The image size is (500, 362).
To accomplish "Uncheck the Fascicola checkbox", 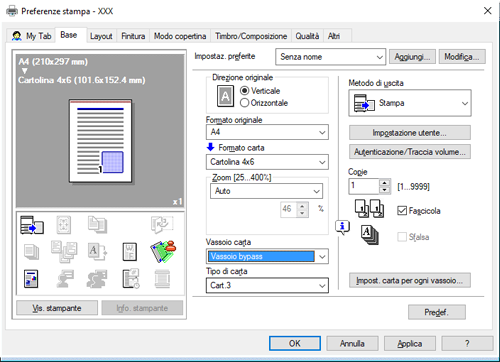I will [402, 211].
